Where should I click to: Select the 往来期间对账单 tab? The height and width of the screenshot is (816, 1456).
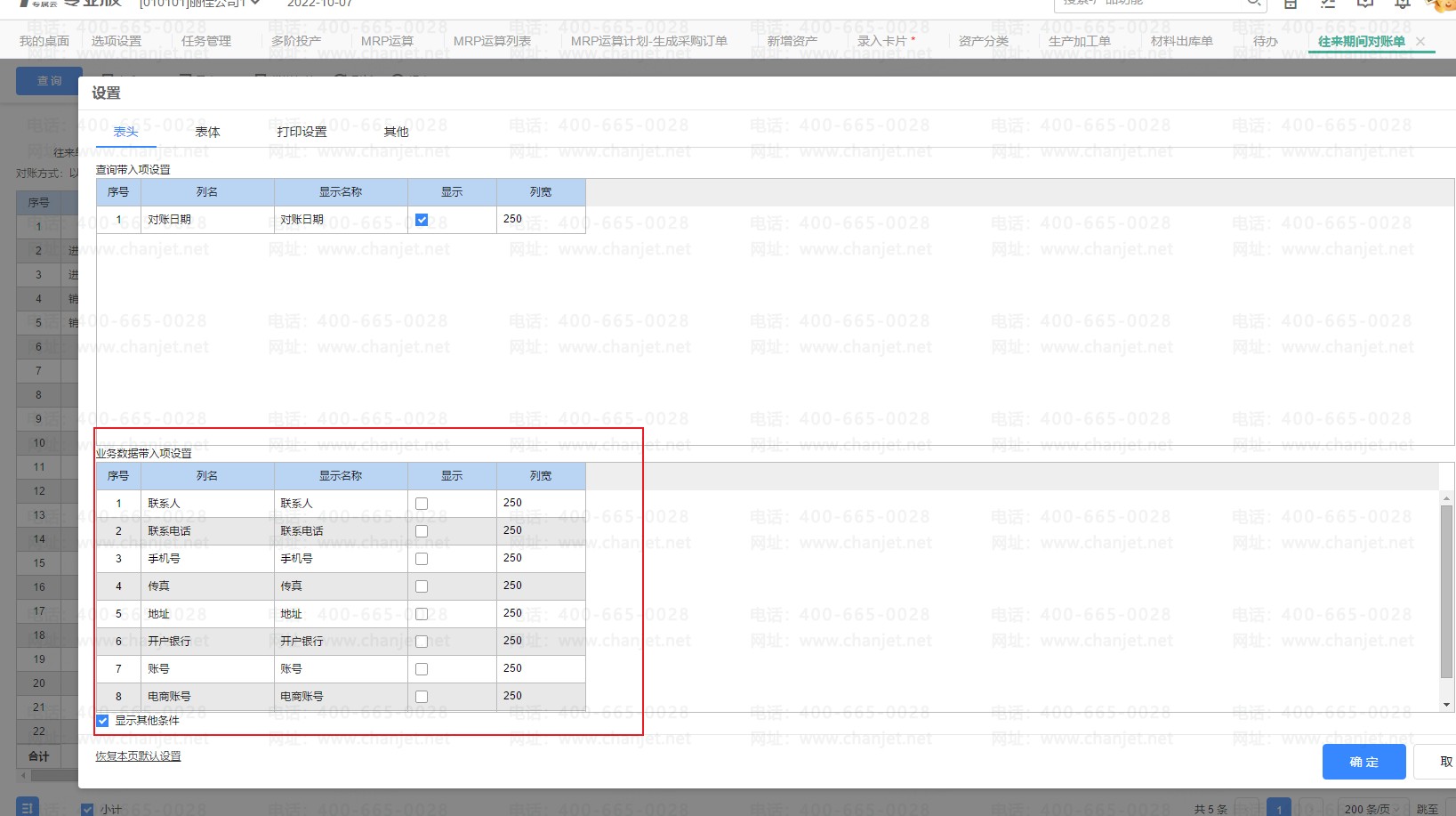1362,42
